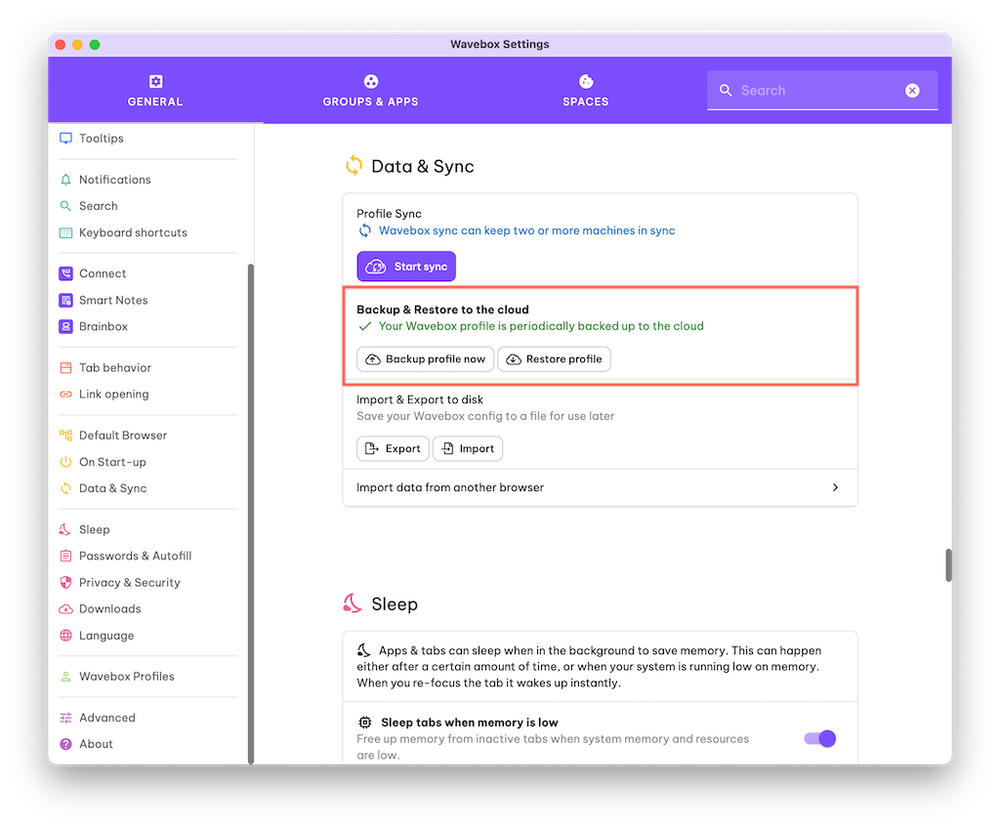The image size is (1000, 828).
Task: Open Passwords & Autofill settings
Action: click(x=64, y=555)
